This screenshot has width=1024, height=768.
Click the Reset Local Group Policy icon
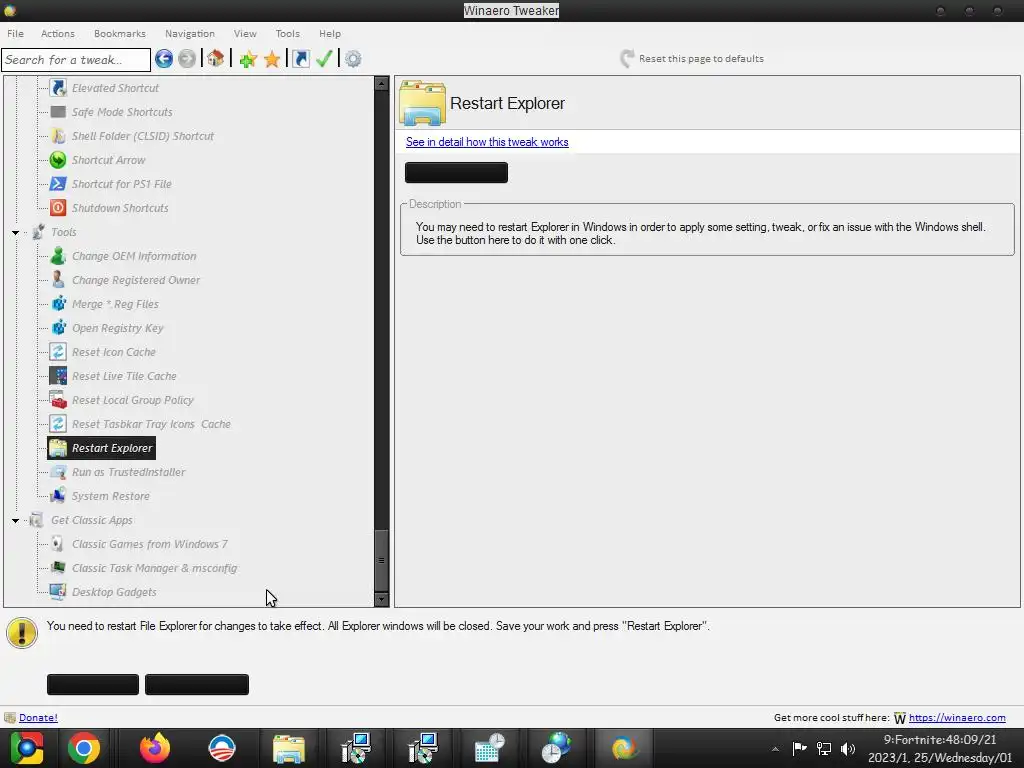tap(58, 400)
